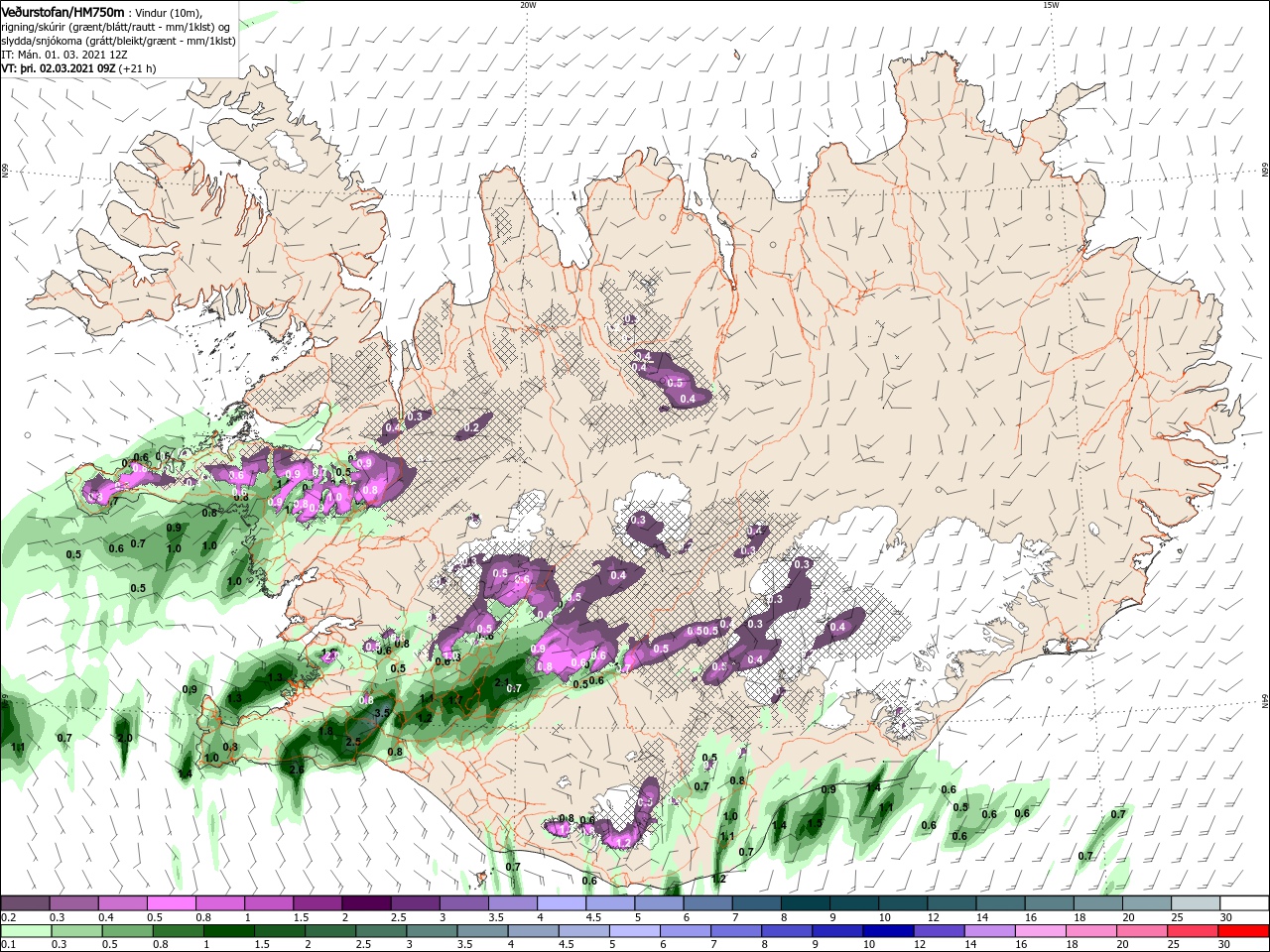1270x952 pixels.
Task: Select pale grey top-row swatch between 25 and 30
Action: click(x=1196, y=903)
